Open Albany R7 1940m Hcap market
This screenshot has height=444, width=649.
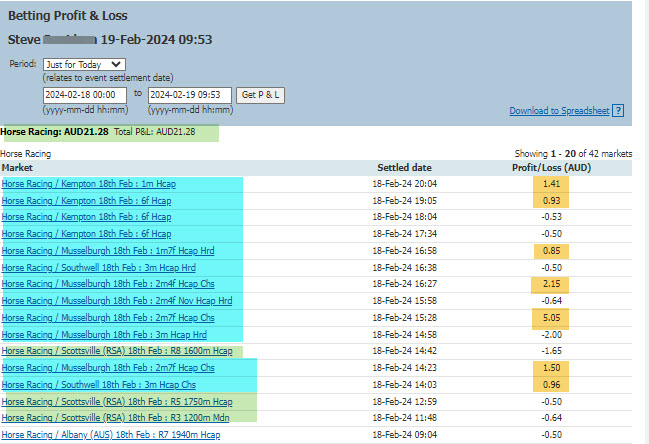[x=110, y=434]
